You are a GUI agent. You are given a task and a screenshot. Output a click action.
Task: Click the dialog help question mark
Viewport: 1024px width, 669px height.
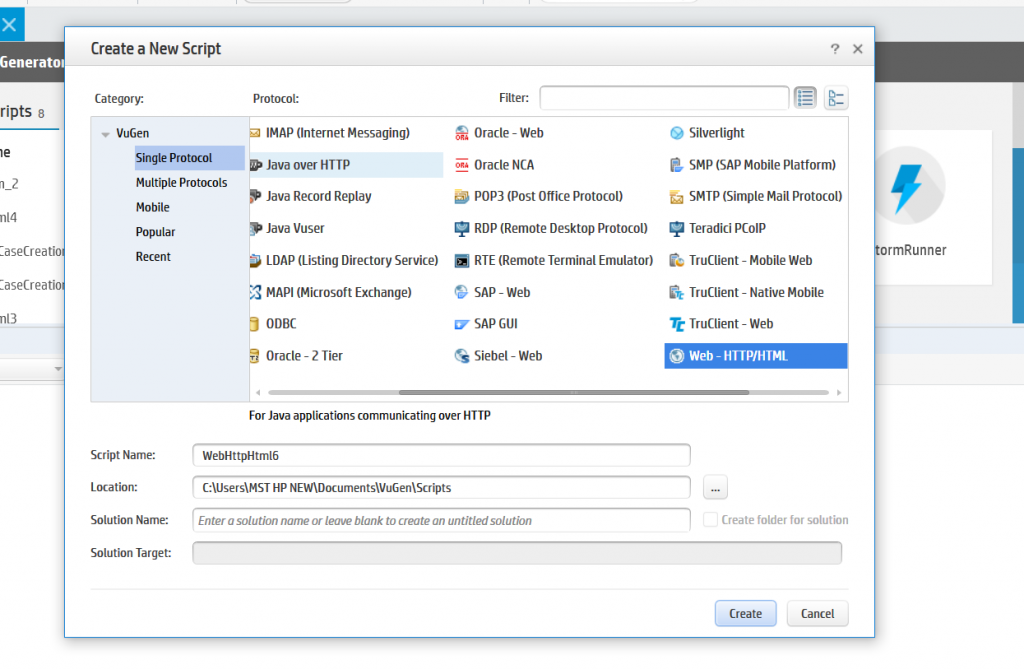(835, 49)
